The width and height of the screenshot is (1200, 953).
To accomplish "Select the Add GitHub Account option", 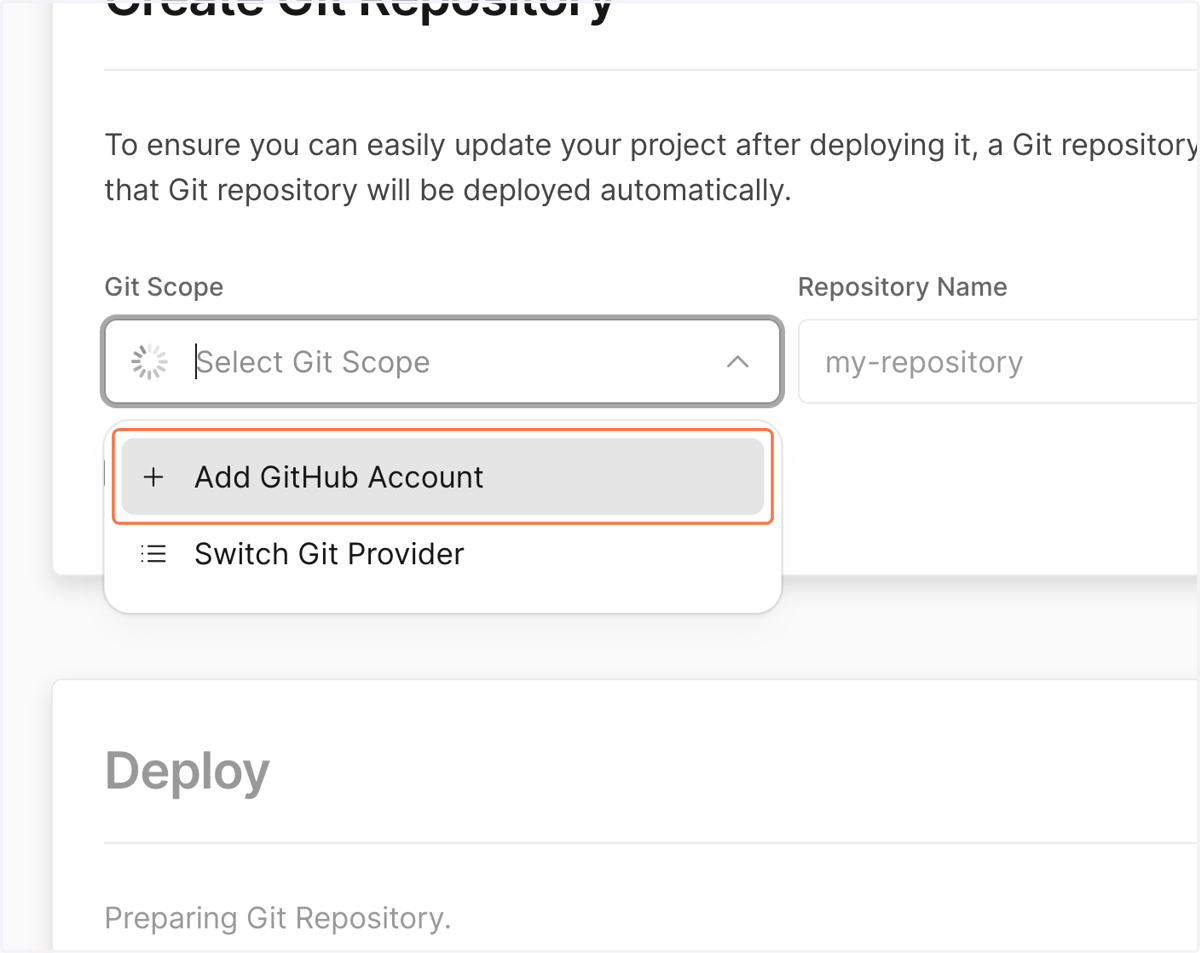I will pyautogui.click(x=443, y=477).
